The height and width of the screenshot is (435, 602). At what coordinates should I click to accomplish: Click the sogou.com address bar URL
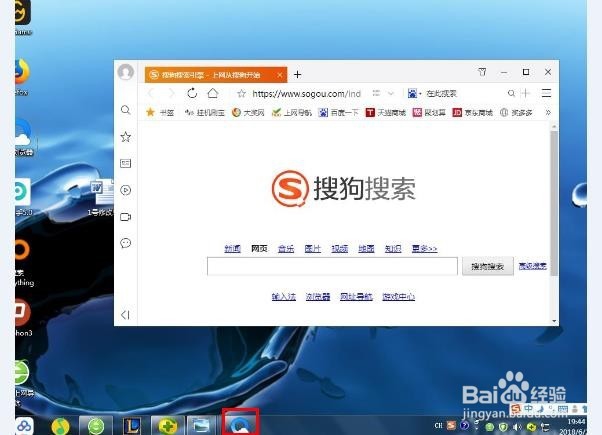(306, 94)
